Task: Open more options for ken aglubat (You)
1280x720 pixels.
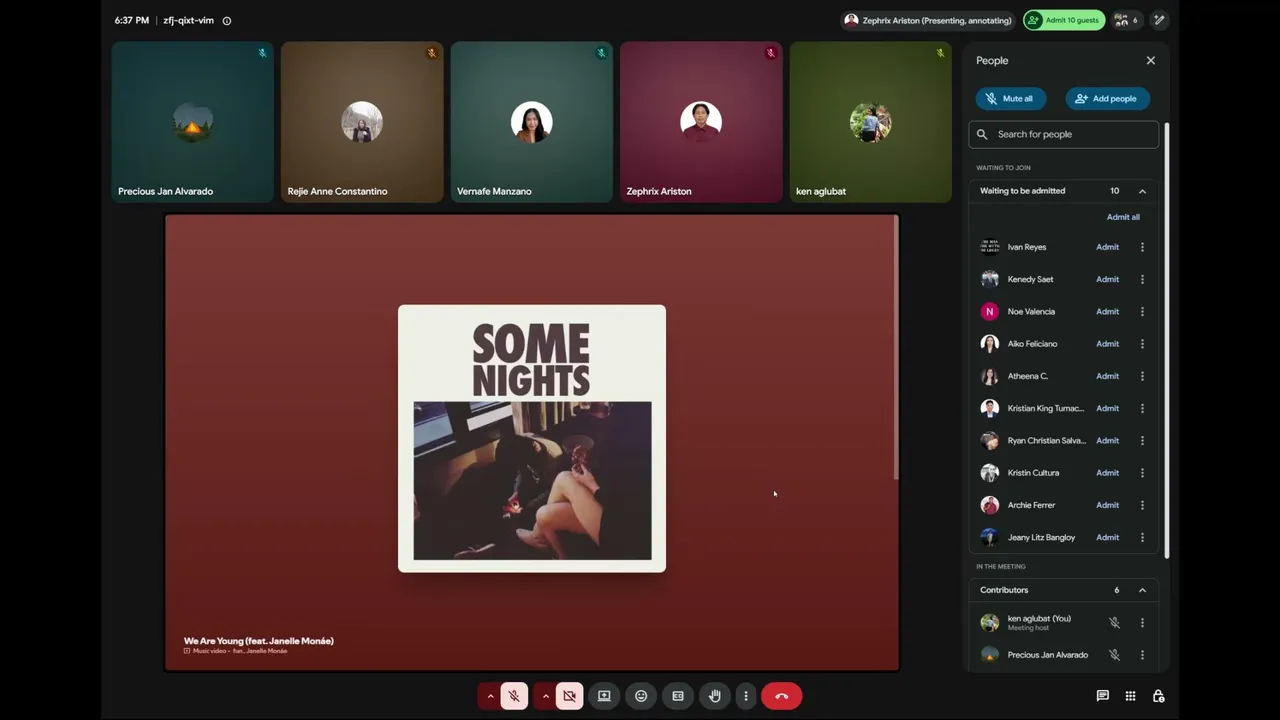Action: pos(1142,622)
